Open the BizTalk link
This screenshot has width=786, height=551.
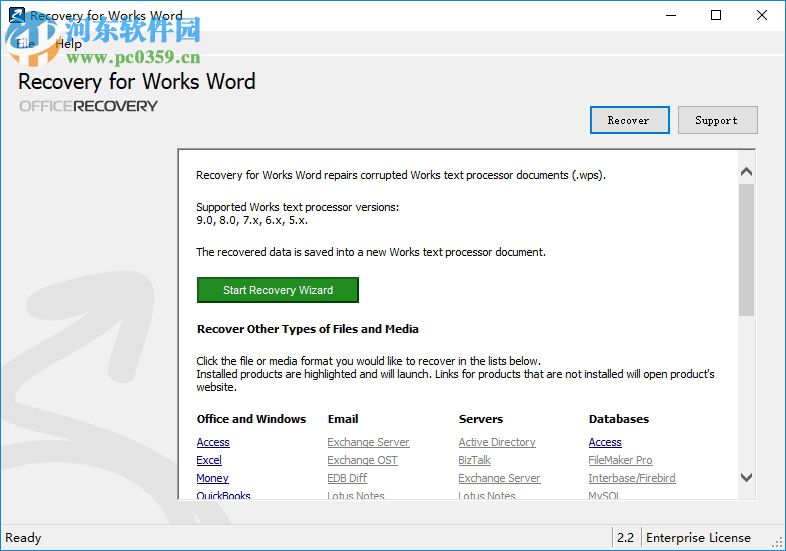[x=474, y=460]
